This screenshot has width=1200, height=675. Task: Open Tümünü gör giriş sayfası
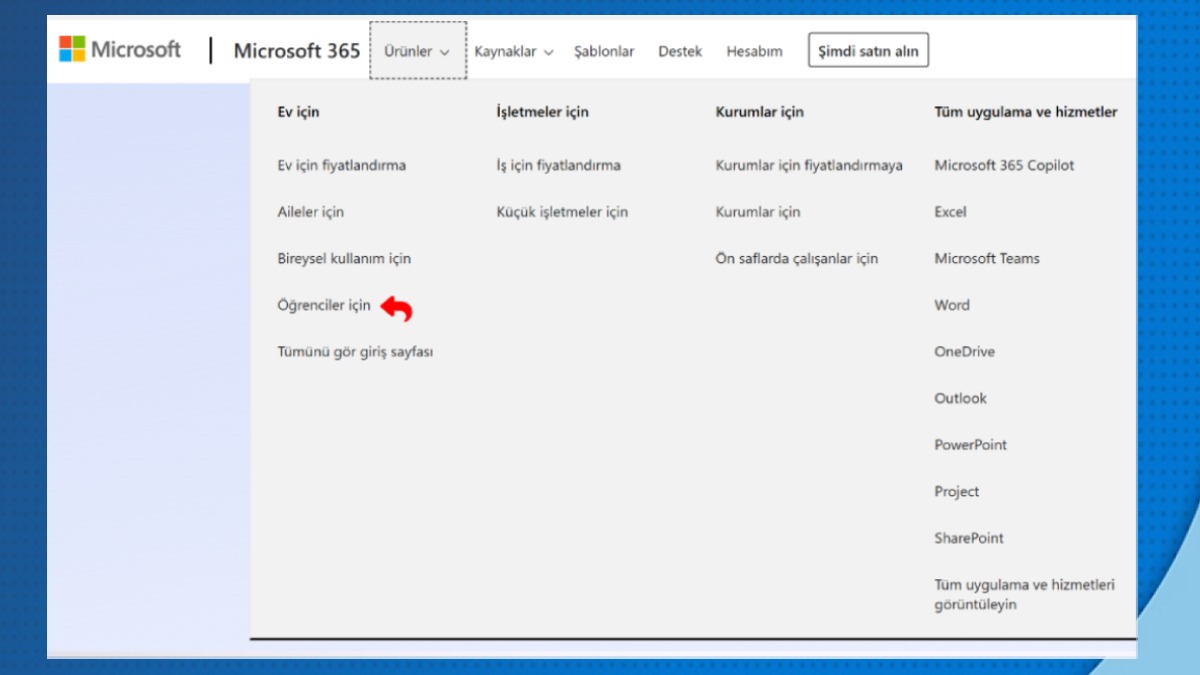click(355, 352)
